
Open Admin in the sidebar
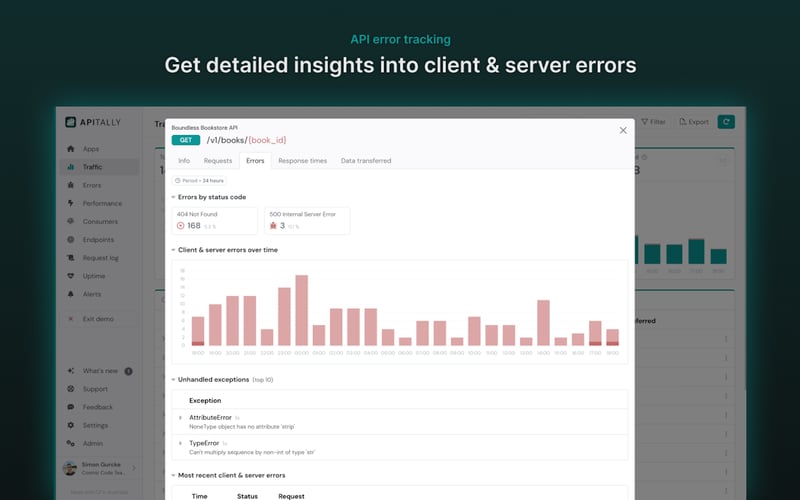[x=98, y=443]
